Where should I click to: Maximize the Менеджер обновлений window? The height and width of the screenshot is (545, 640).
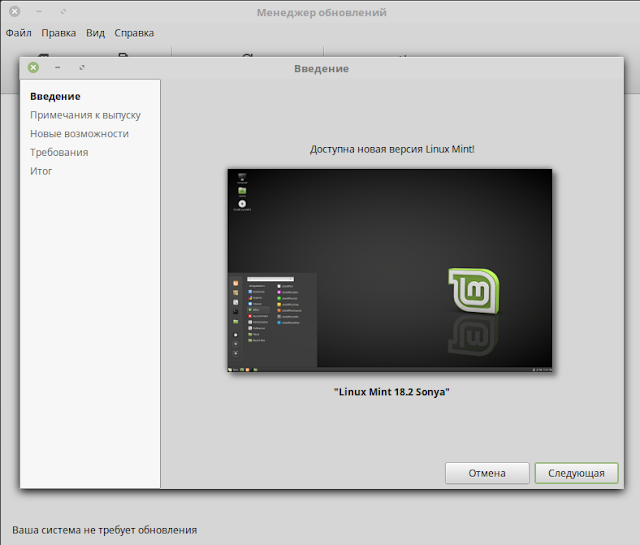tap(63, 11)
